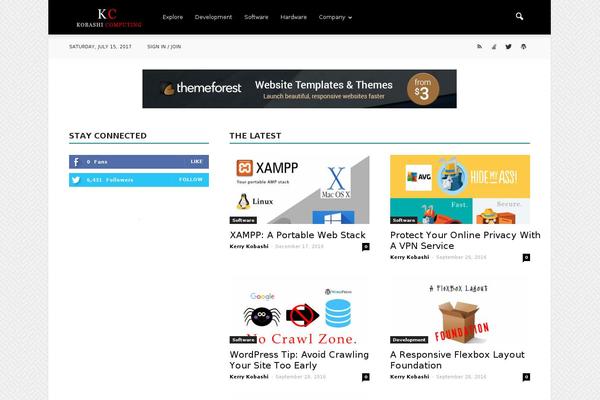Open 'XAMPP: A Portable Web Stack' headline

click(297, 235)
